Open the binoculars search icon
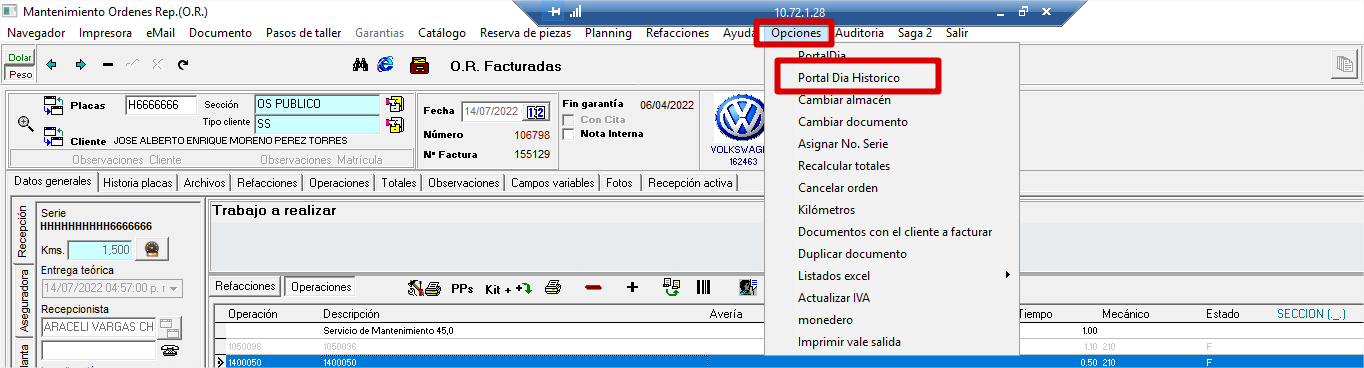The image size is (1364, 368). click(361, 65)
